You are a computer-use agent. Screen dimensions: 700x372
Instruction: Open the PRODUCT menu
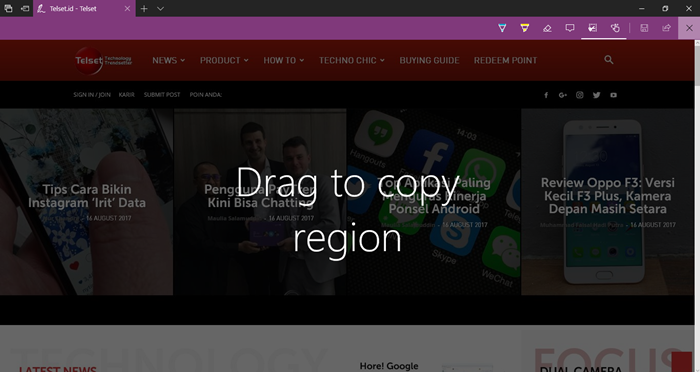coord(224,60)
